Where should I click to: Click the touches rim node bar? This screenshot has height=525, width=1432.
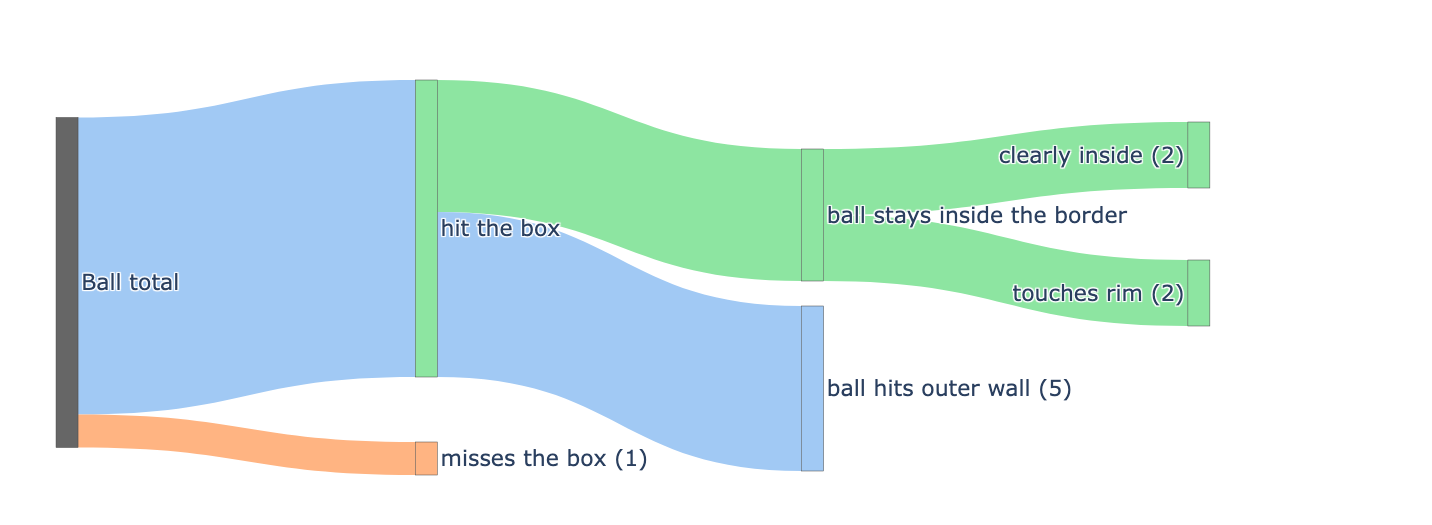pos(1198,293)
